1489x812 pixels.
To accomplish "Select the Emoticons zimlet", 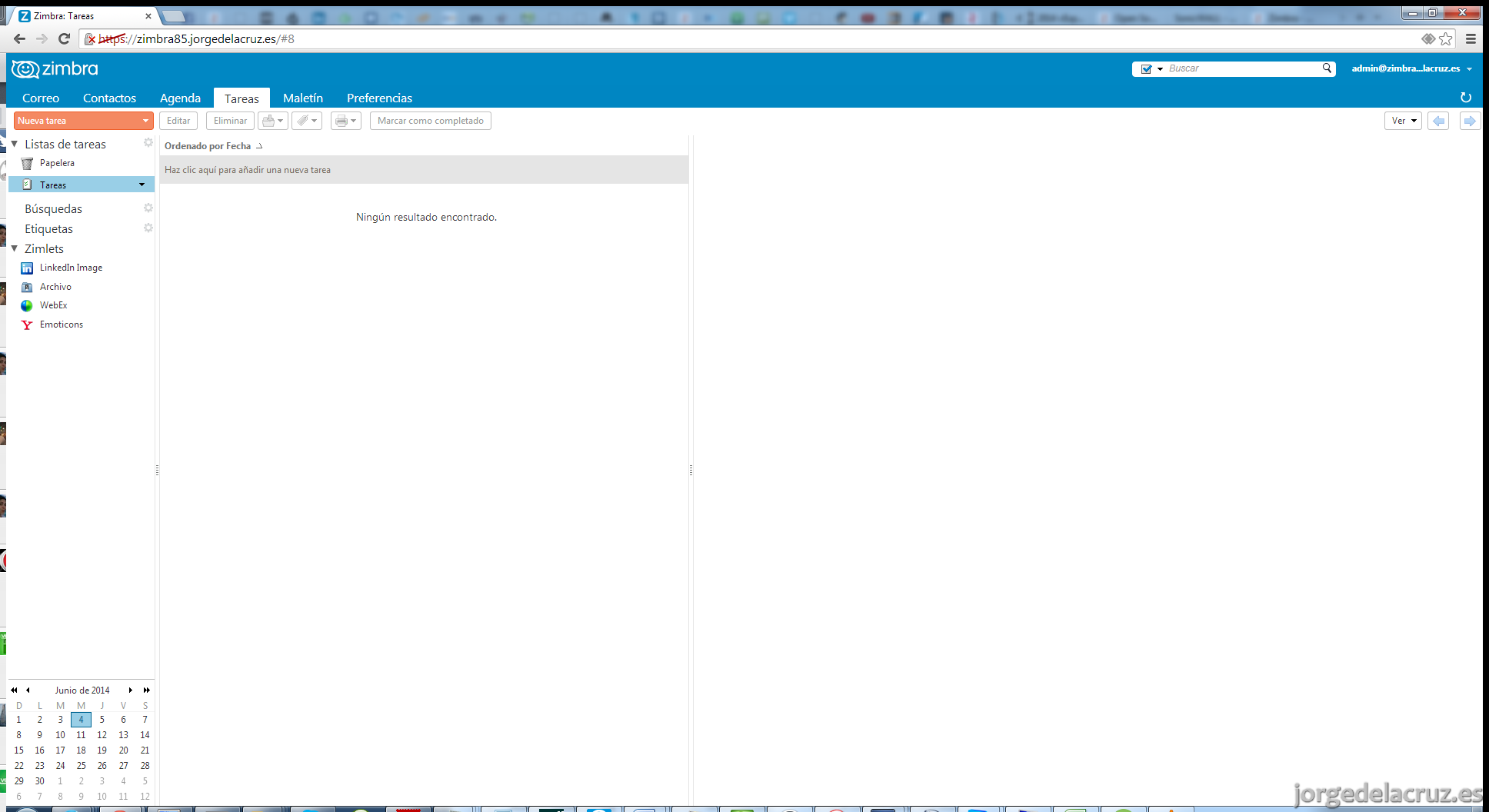I will [62, 324].
